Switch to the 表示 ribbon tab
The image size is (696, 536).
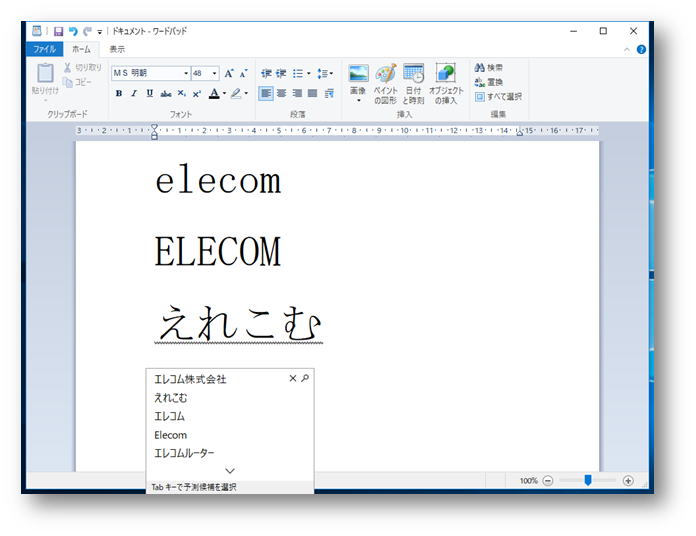pyautogui.click(x=117, y=49)
